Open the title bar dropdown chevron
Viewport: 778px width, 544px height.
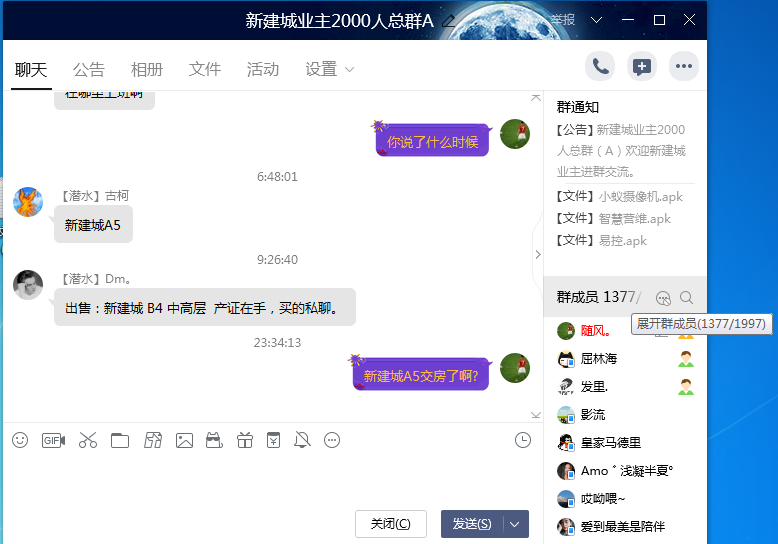(597, 20)
